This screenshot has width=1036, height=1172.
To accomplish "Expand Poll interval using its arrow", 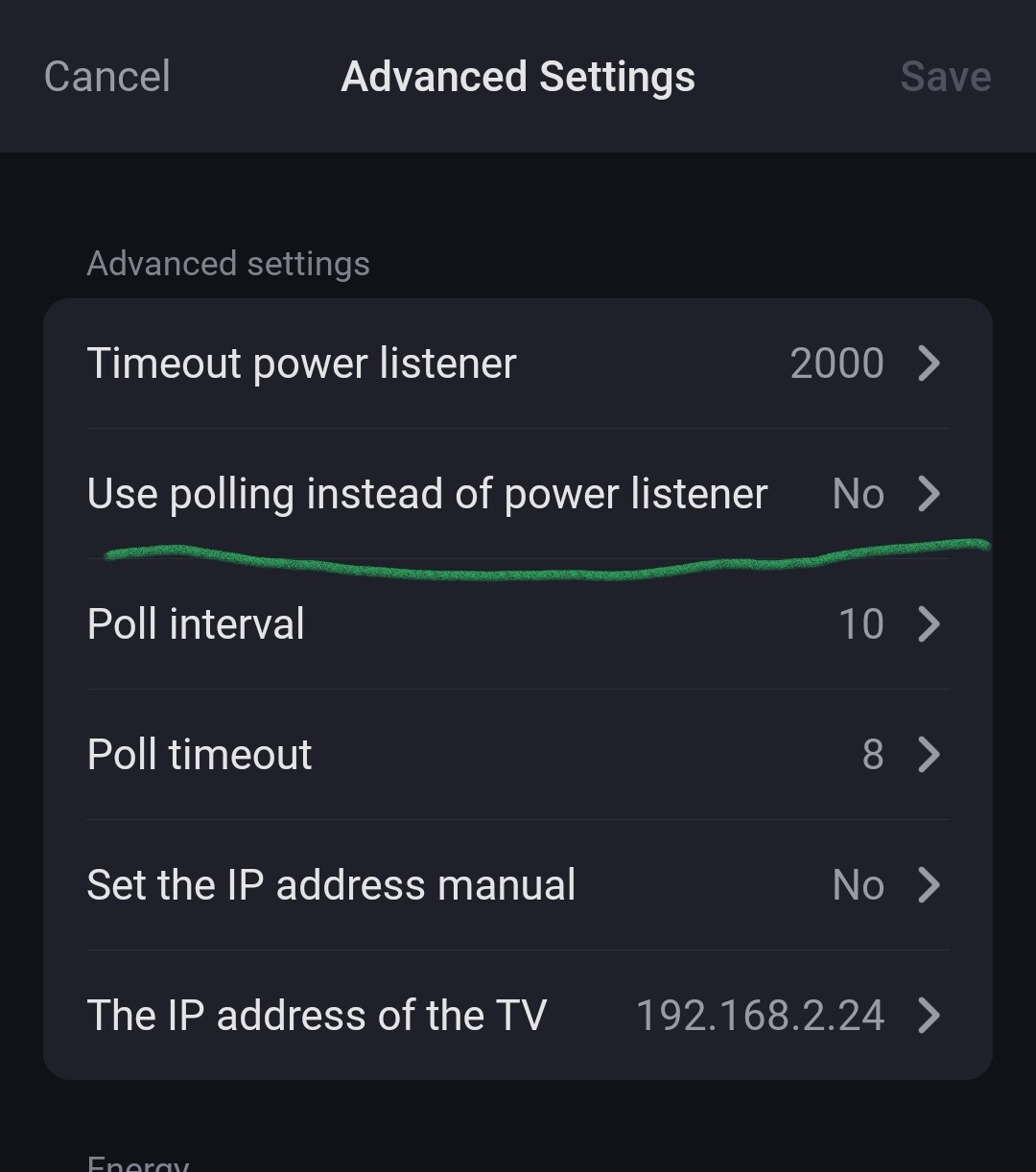I will tap(929, 624).
